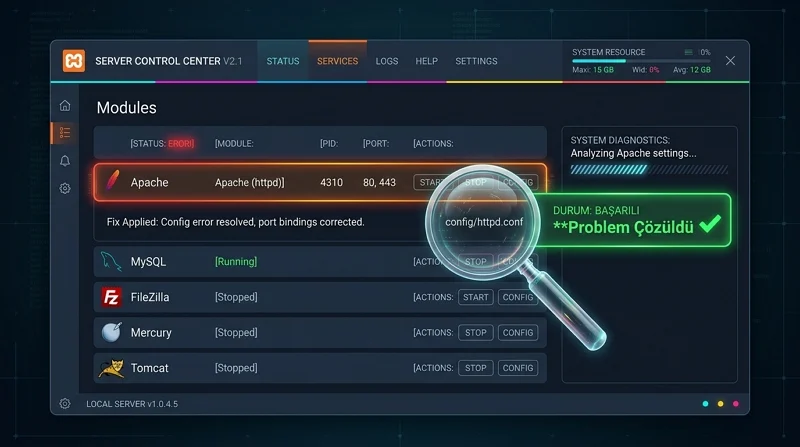
Task: Click STOP button in the Apache row
Action: click(476, 182)
